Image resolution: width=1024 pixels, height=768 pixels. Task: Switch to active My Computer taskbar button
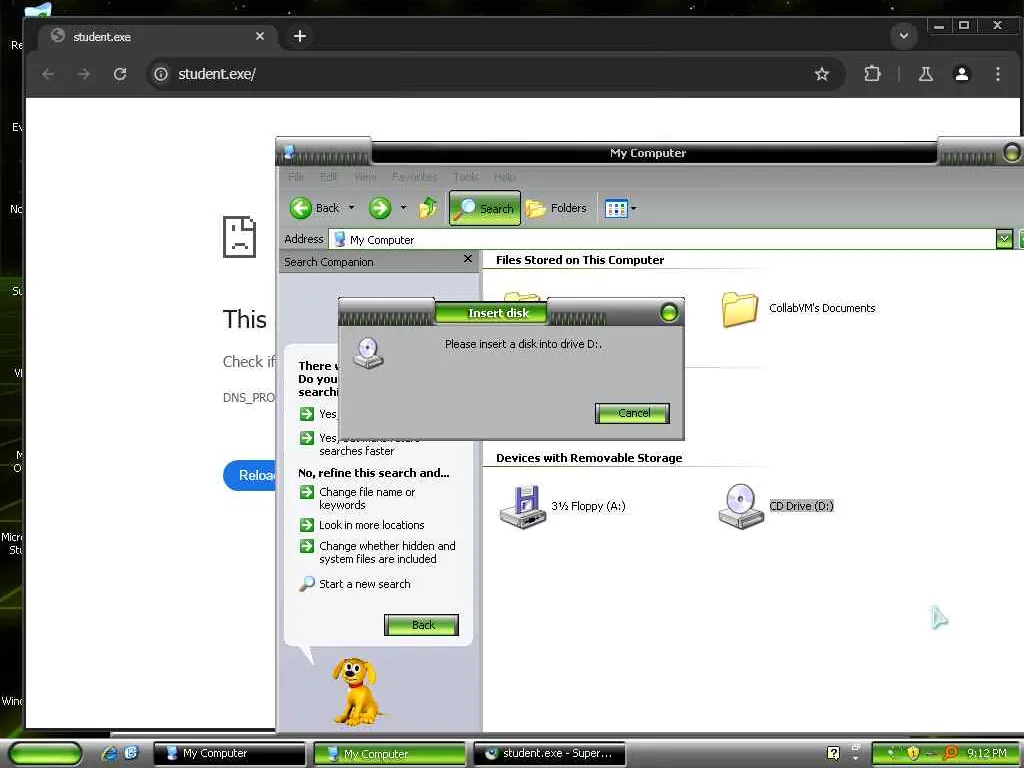[x=390, y=754]
